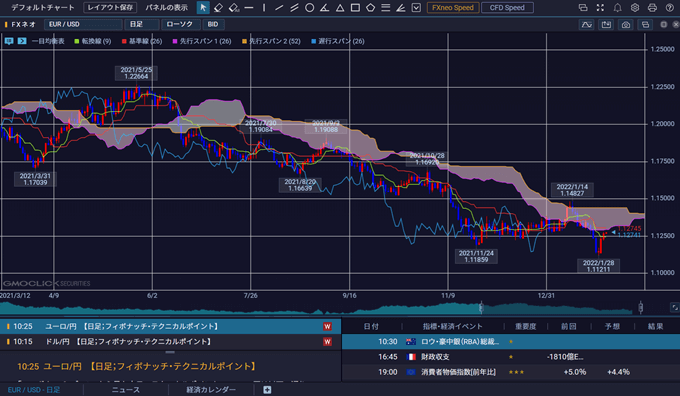Click the reset zoom icon beside overview strip

(x=674, y=308)
